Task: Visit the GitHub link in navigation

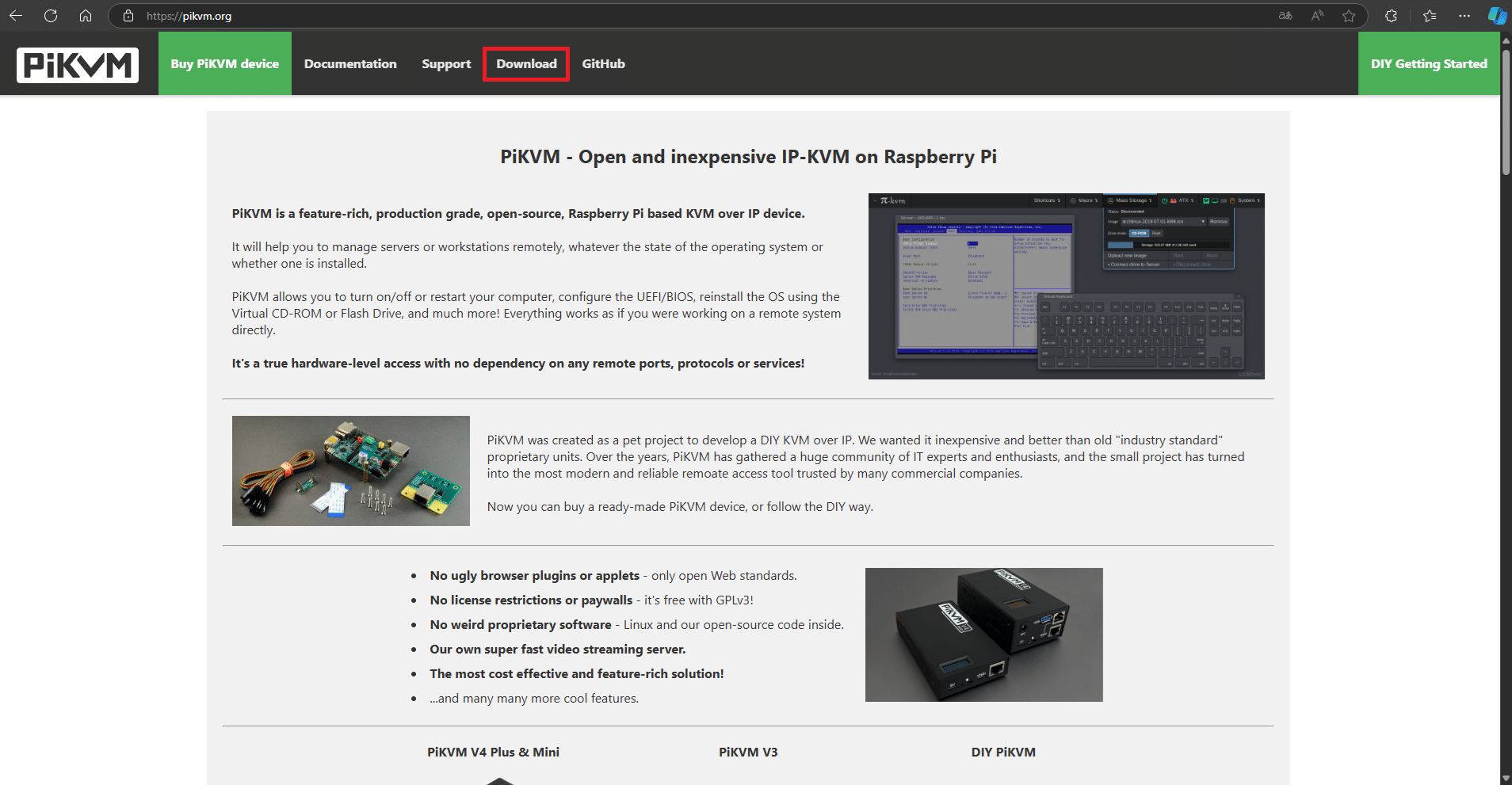Action: tap(603, 63)
